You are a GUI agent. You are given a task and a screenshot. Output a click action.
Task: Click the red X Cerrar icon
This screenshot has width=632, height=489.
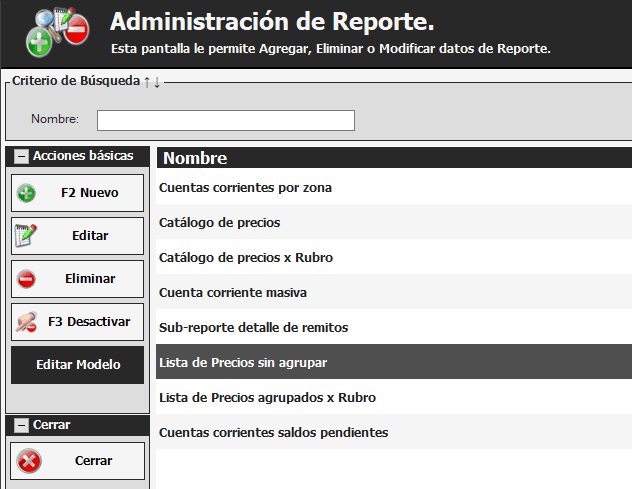(x=30, y=461)
